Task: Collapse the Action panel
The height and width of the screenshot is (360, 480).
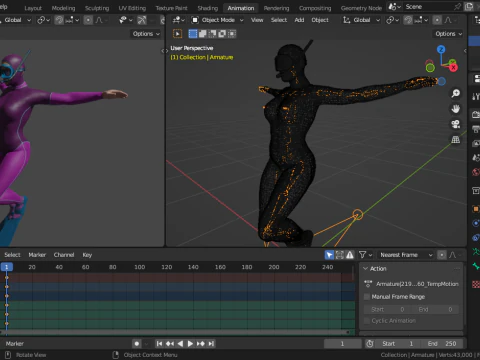Action: point(366,269)
